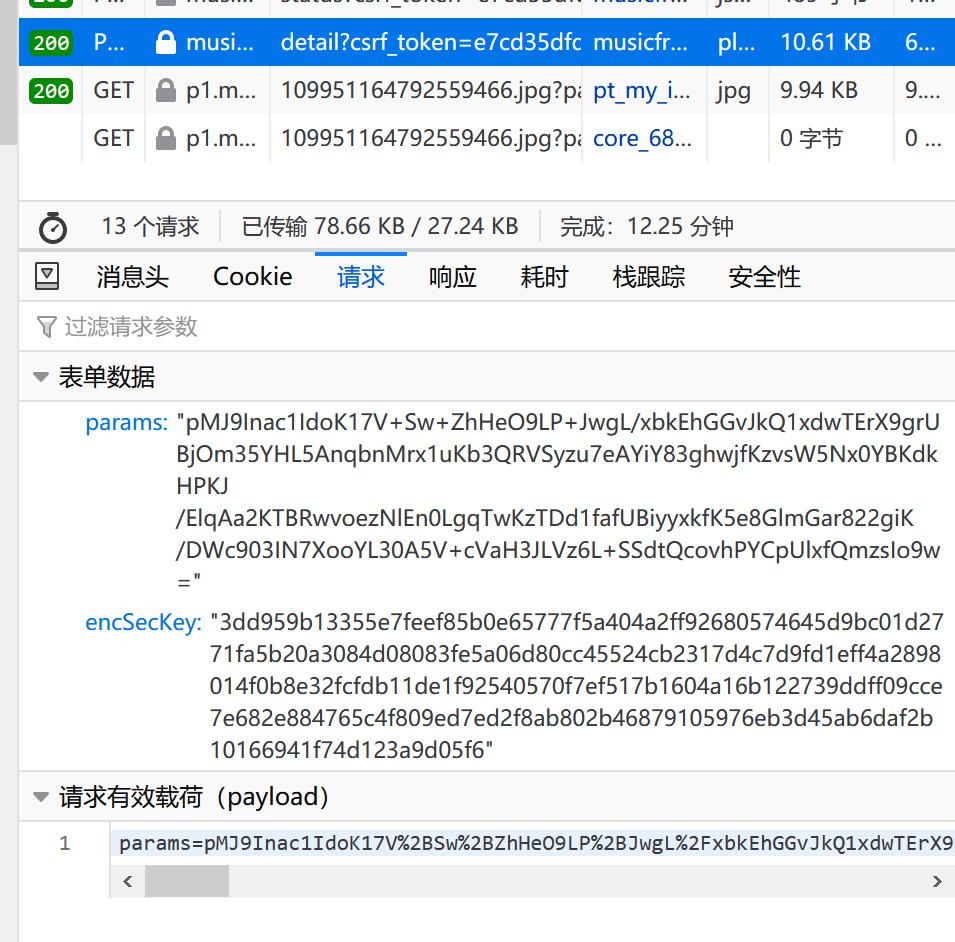
Task: Click the lock icon in the 0 字节 row
Action: click(165, 138)
